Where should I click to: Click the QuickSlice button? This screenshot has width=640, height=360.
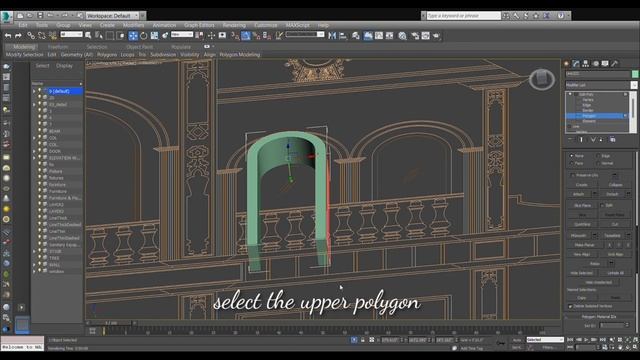tap(582, 224)
